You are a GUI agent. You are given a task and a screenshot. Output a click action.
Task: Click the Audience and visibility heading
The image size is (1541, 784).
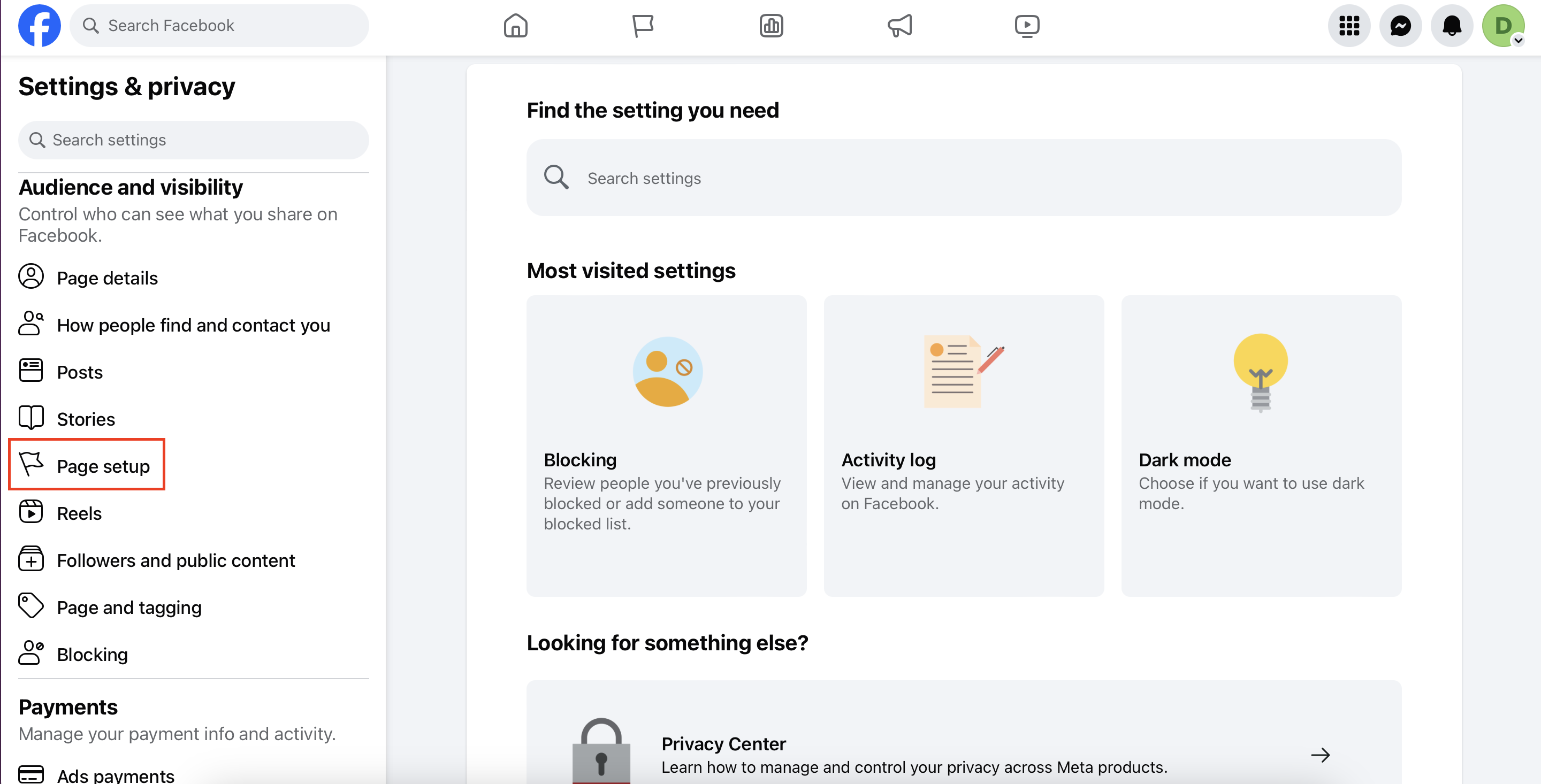131,187
